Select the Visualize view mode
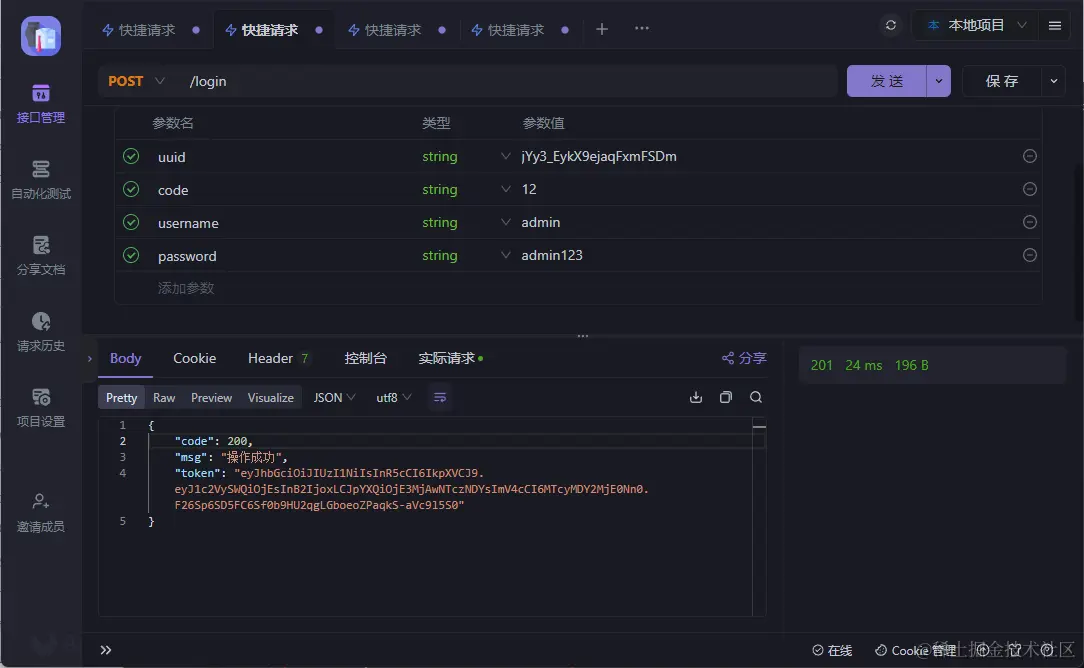 click(270, 398)
